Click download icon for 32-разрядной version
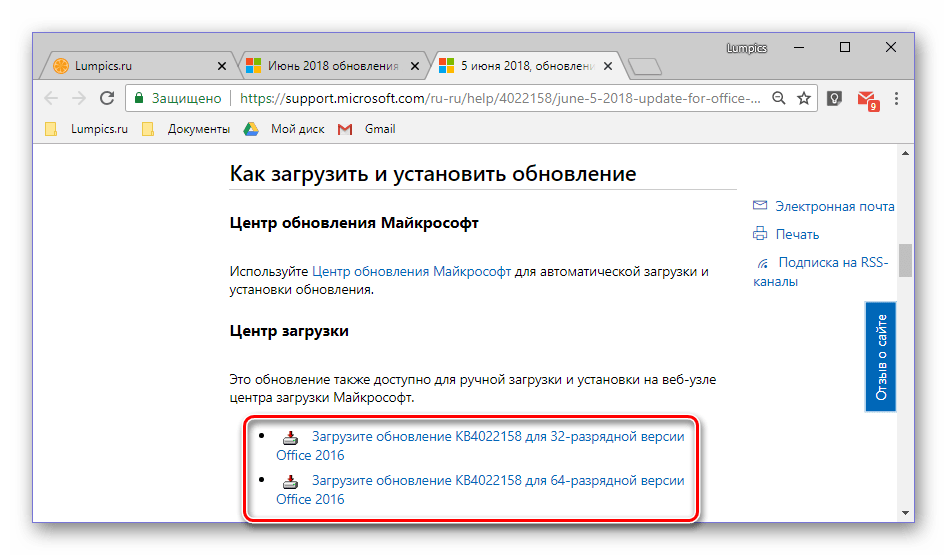Image resolution: width=947 pixels, height=555 pixels. (x=291, y=437)
